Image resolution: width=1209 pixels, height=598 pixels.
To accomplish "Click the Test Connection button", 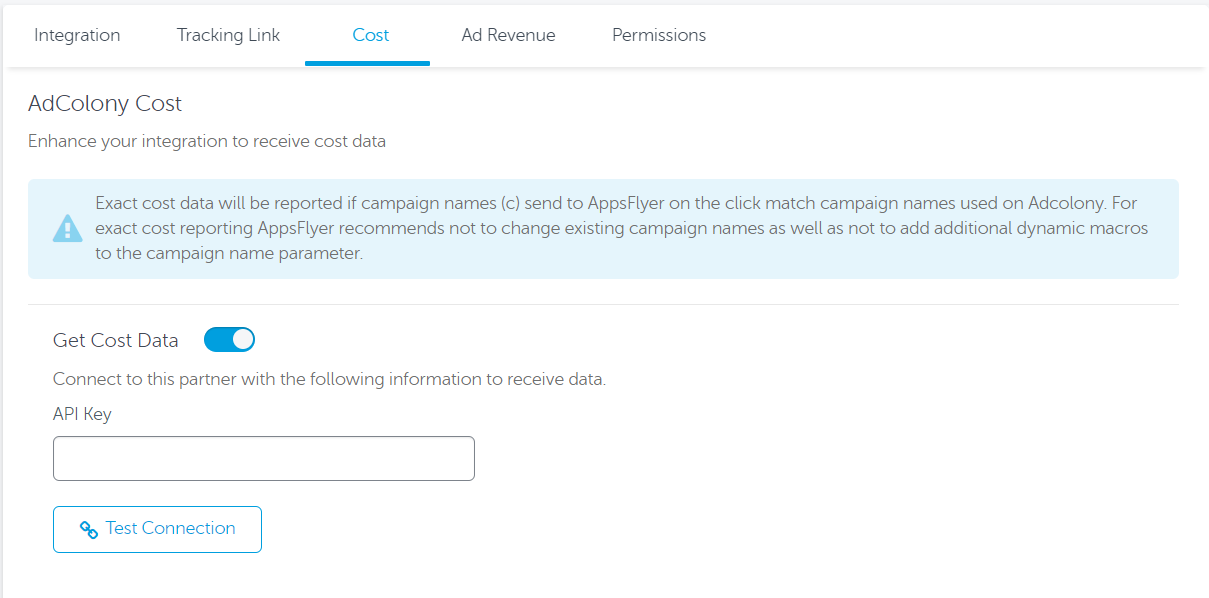I will pyautogui.click(x=157, y=529).
